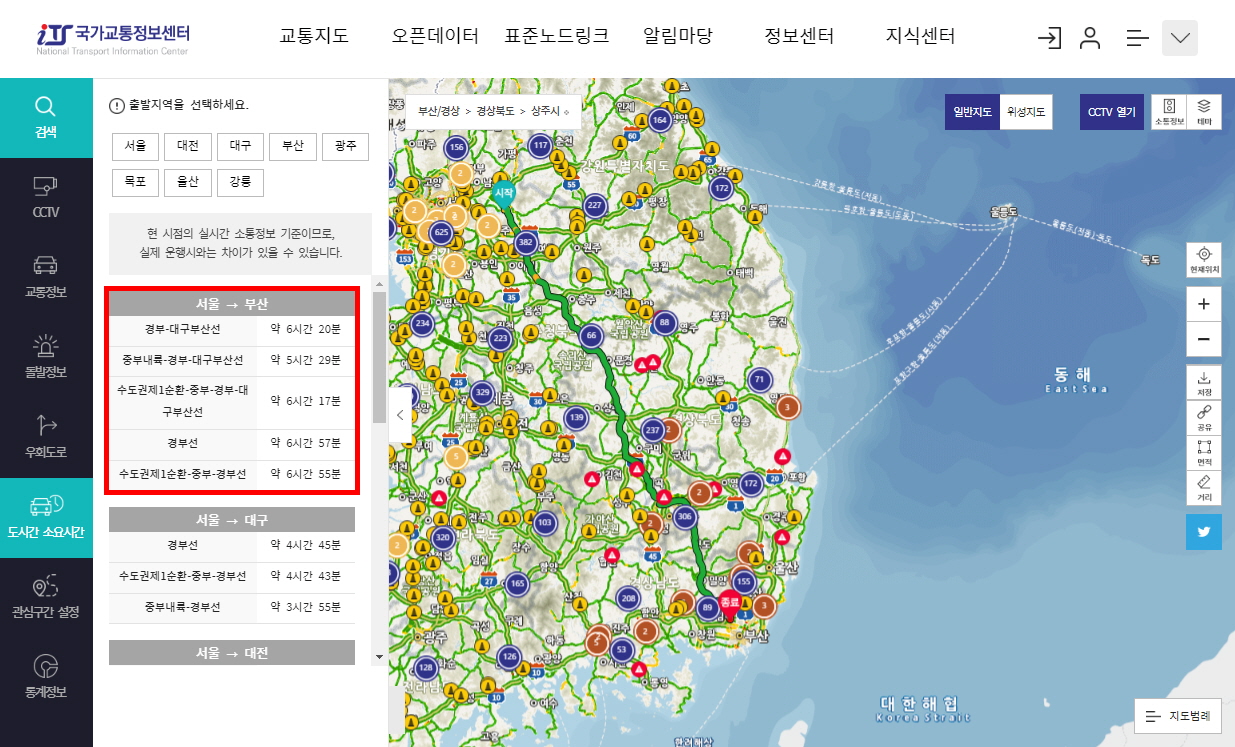This screenshot has width=1235, height=747.
Task: Open the 표준노드링크 top menu
Action: point(557,37)
